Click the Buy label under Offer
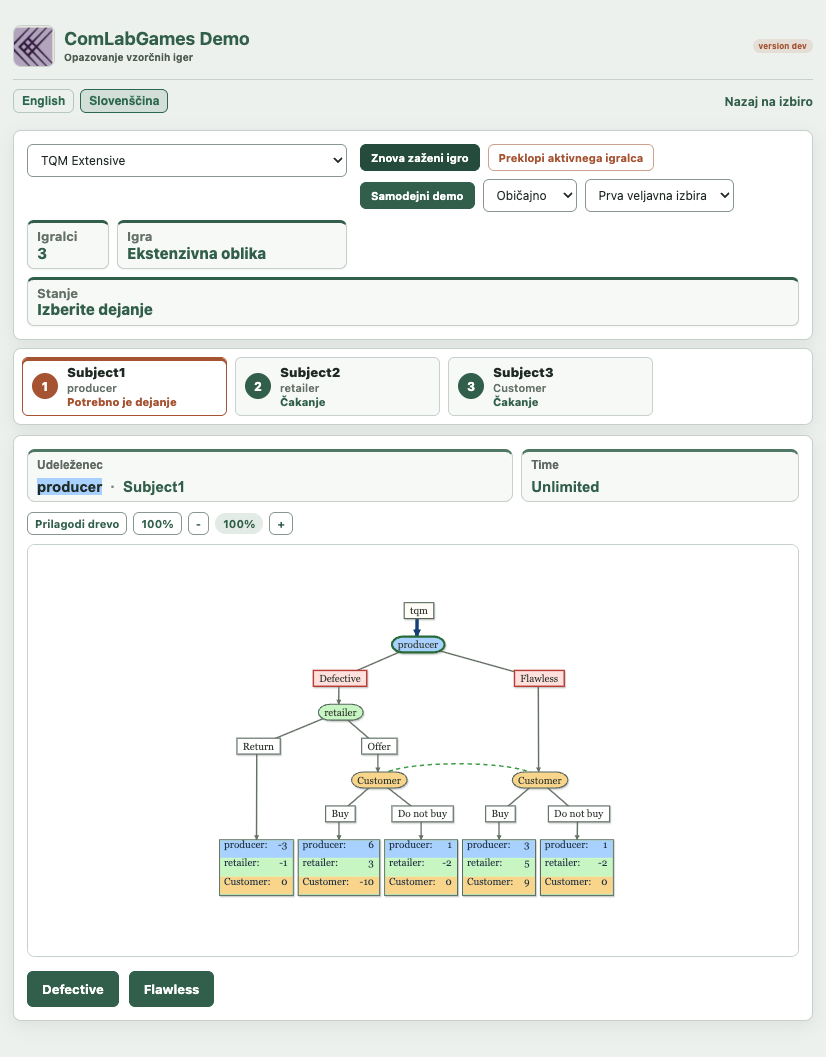The image size is (826, 1057). click(341, 814)
